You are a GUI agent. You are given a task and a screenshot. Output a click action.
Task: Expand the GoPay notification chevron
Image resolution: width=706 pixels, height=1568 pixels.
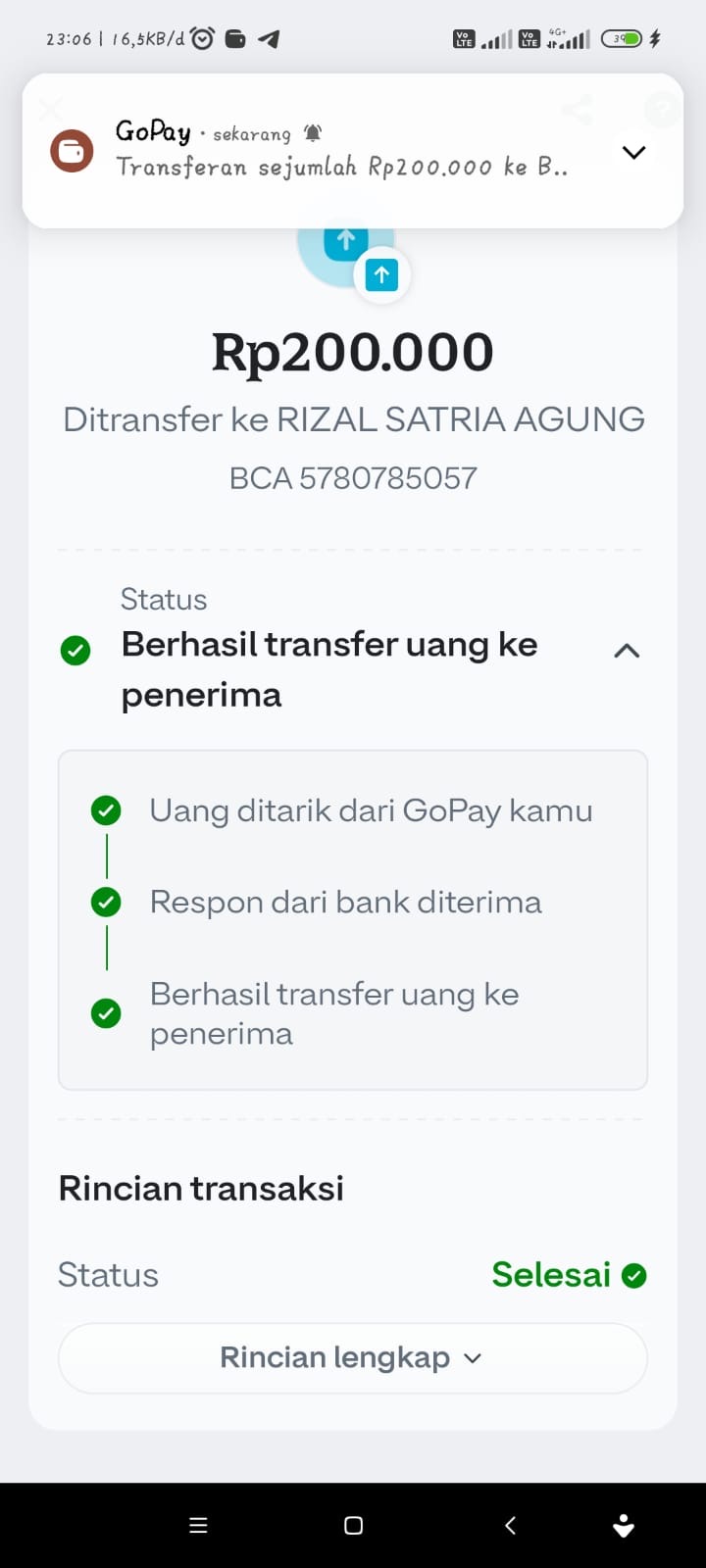tap(633, 152)
